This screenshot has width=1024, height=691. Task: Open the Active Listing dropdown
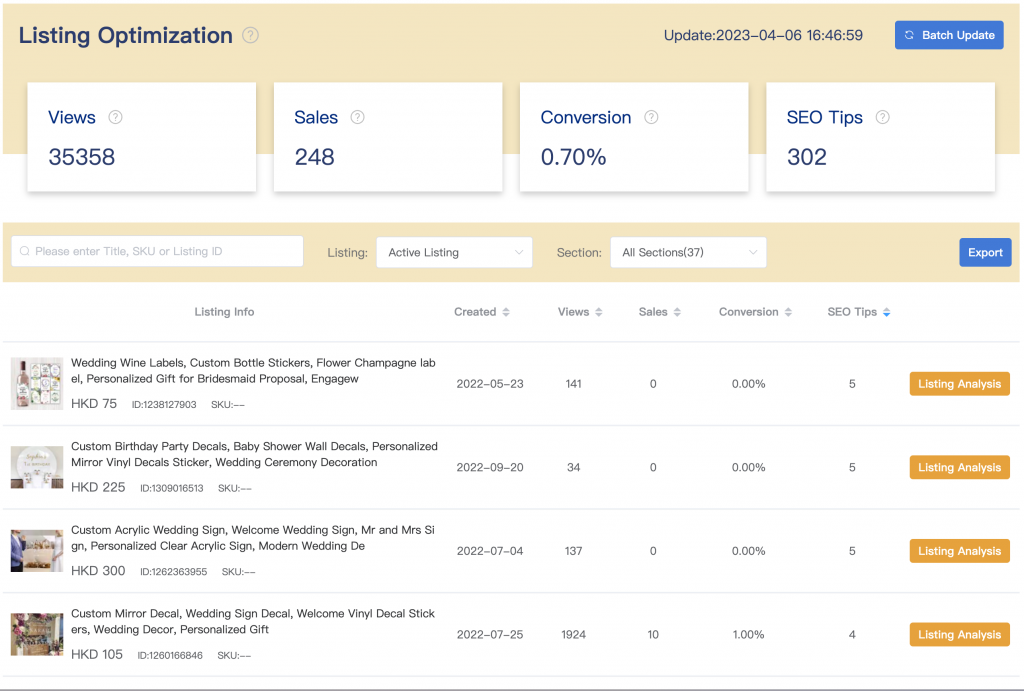click(455, 252)
